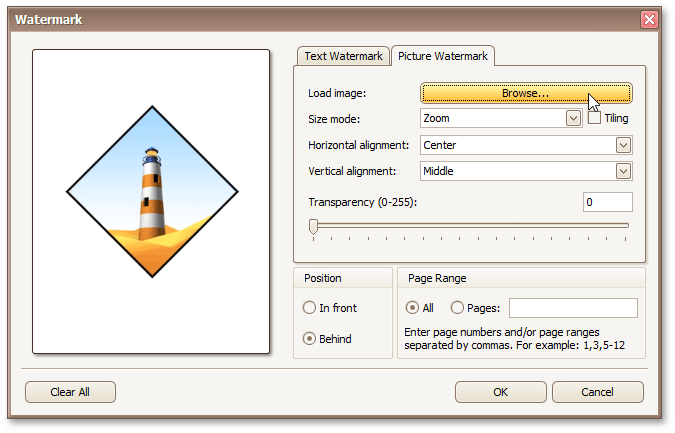The width and height of the screenshot is (675, 433).
Task: Open the Size mode dropdown
Action: coord(573,118)
